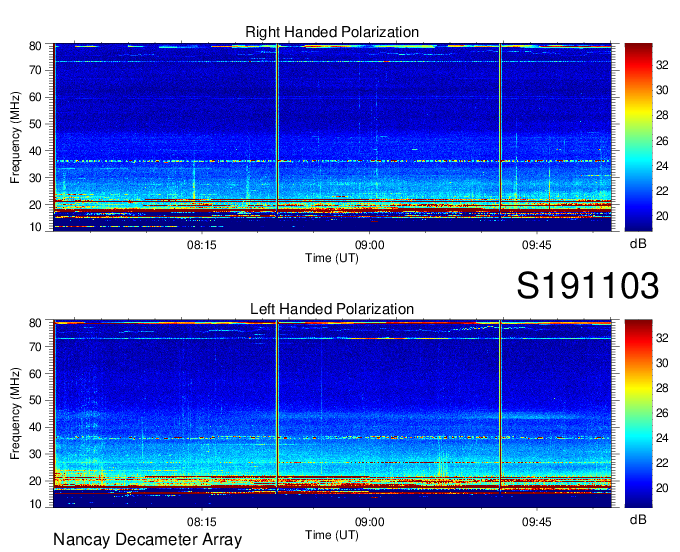
Task: Click the 08:15 tick under Left Handed plot
Action: (202, 522)
